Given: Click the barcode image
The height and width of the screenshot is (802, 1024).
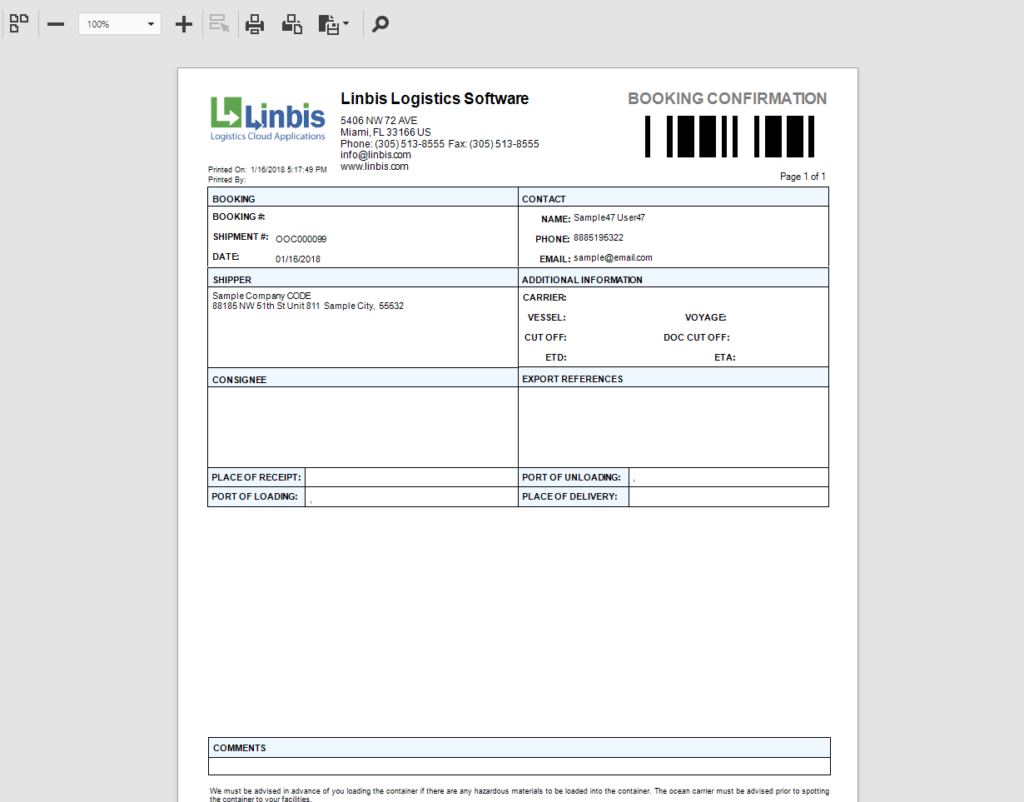Looking at the screenshot, I should [729, 136].
